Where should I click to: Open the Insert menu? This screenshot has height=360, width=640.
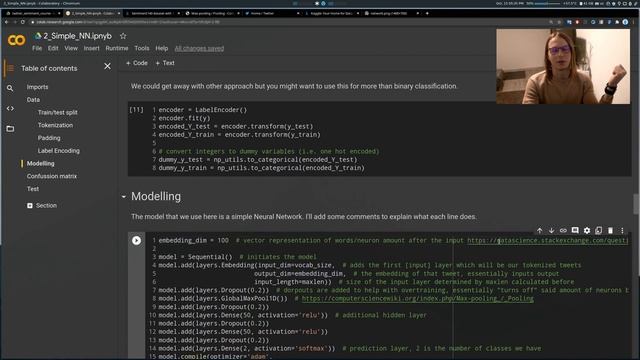coord(91,48)
